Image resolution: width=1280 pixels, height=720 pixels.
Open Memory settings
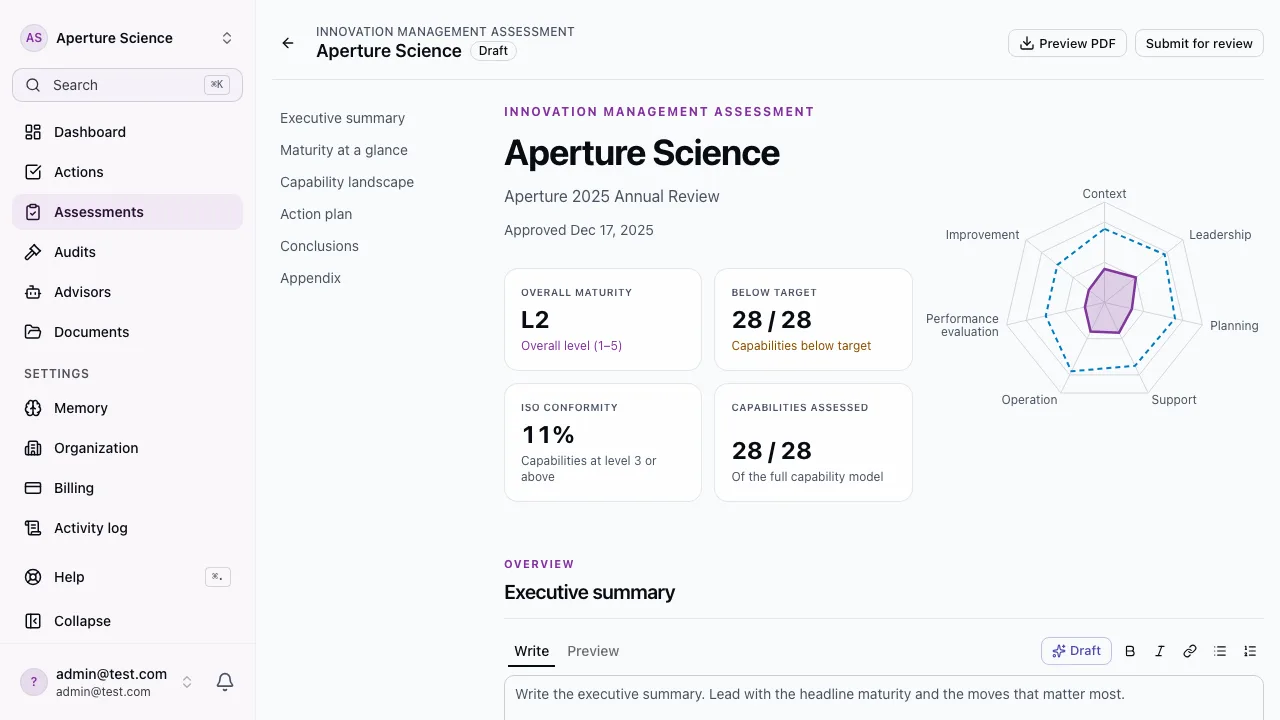(127, 408)
